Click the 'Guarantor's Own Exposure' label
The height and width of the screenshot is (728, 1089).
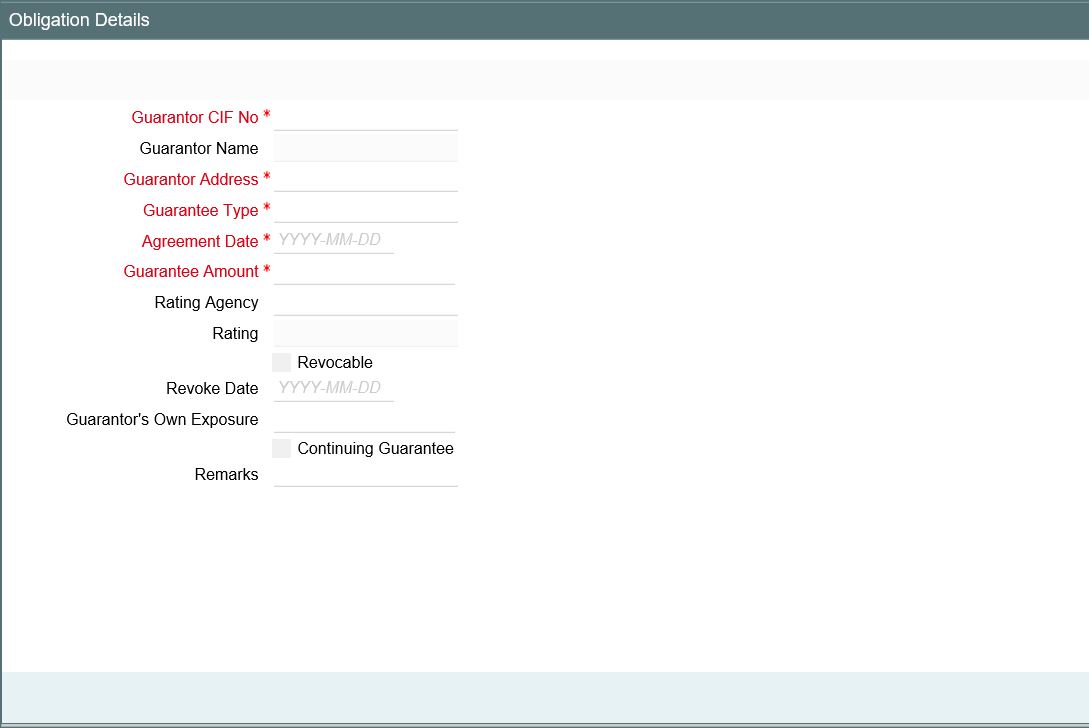(163, 420)
